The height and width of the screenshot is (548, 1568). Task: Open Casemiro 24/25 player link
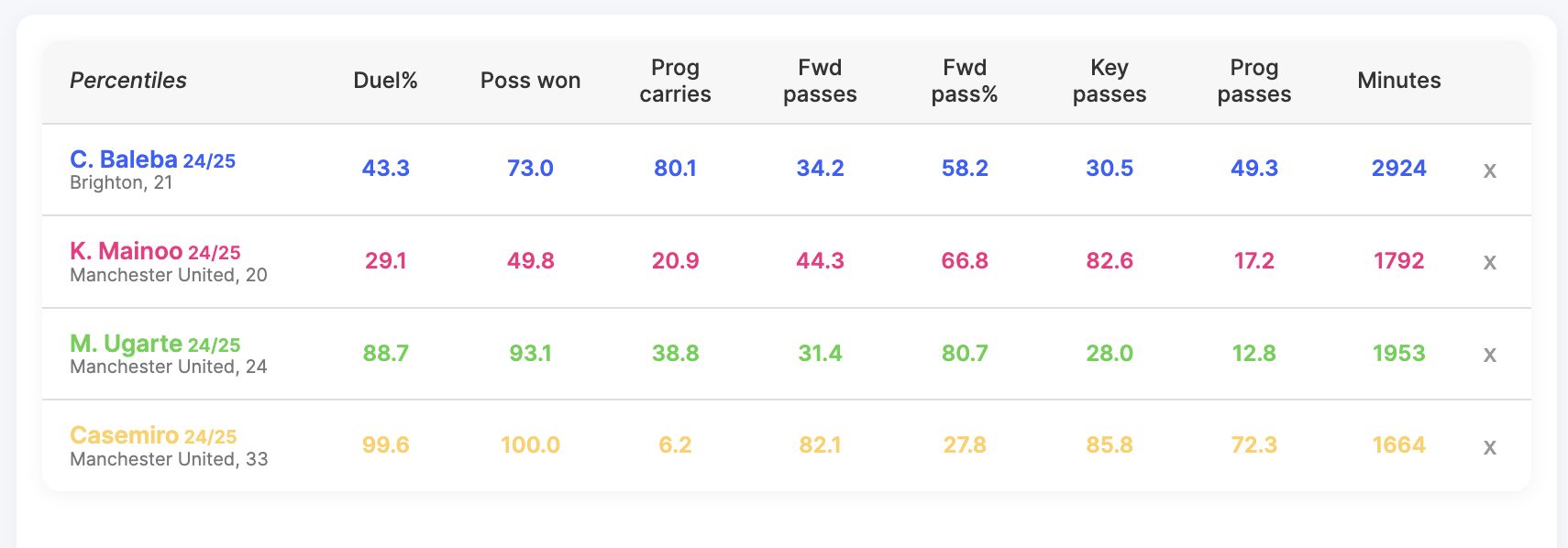click(153, 435)
